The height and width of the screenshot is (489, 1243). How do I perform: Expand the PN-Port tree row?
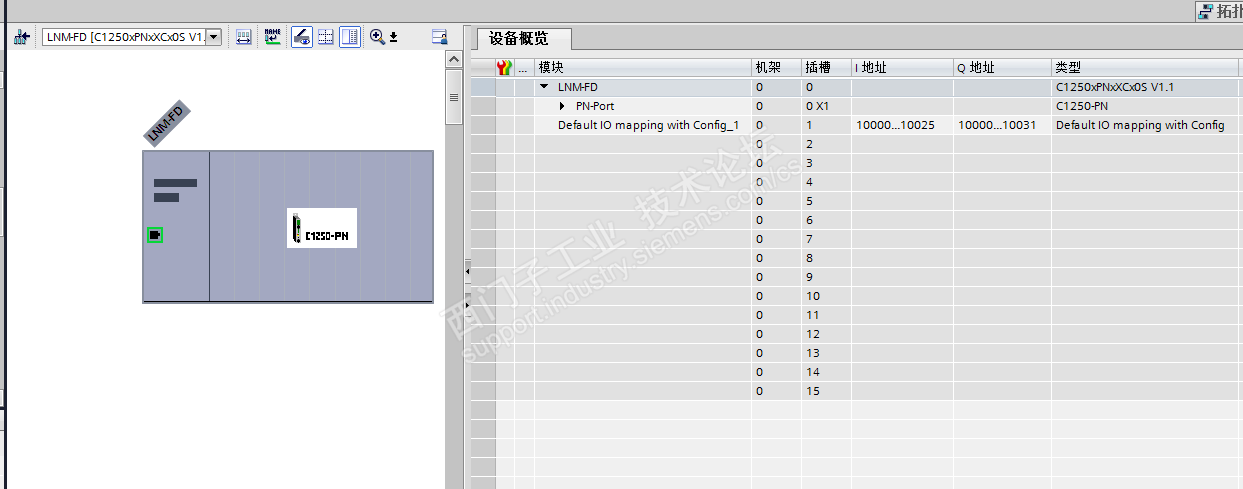pyautogui.click(x=562, y=106)
